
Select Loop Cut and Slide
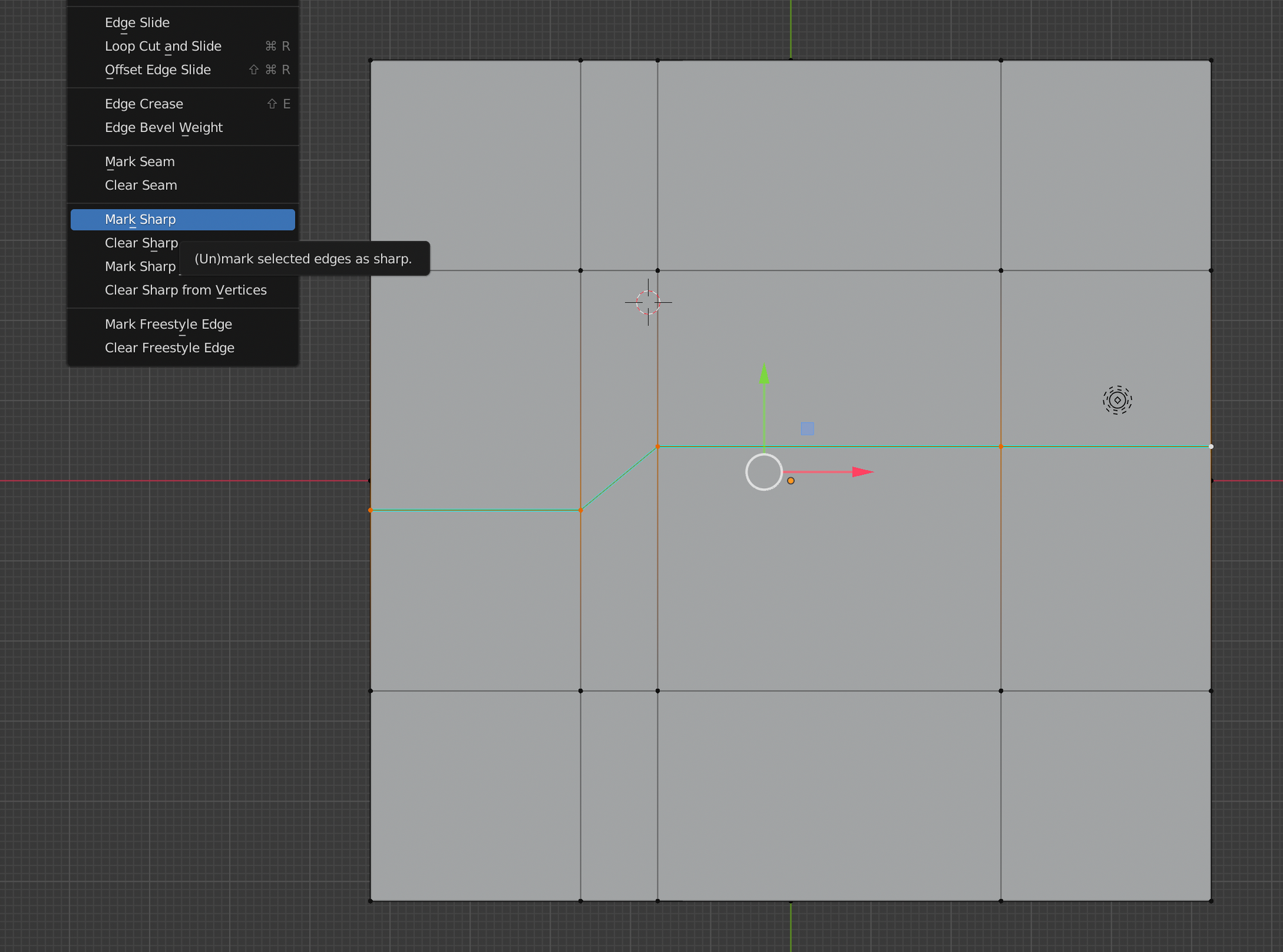[x=183, y=46]
